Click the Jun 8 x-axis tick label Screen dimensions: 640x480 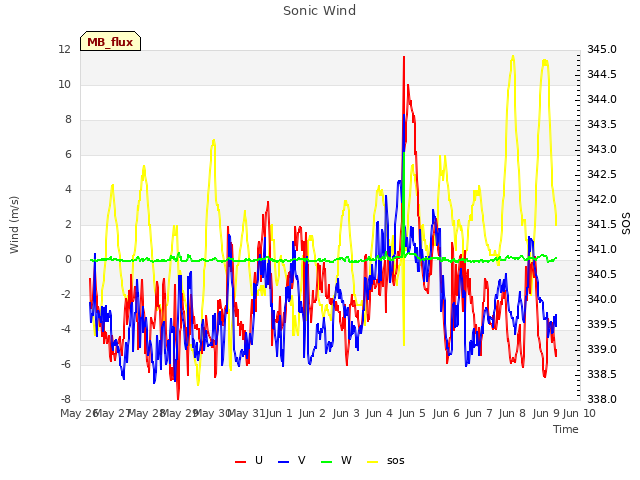(512, 413)
